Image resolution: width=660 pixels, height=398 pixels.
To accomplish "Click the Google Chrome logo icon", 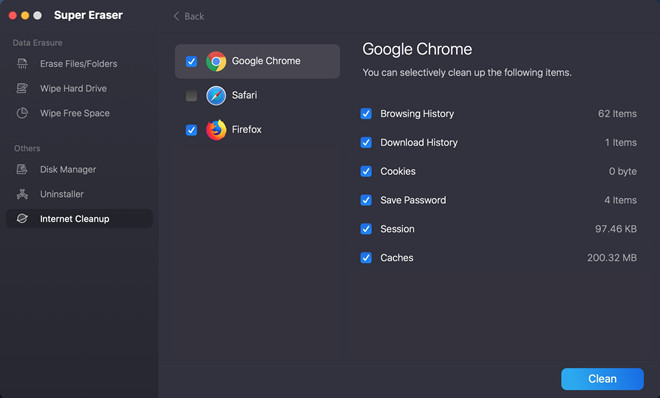I will tap(216, 61).
